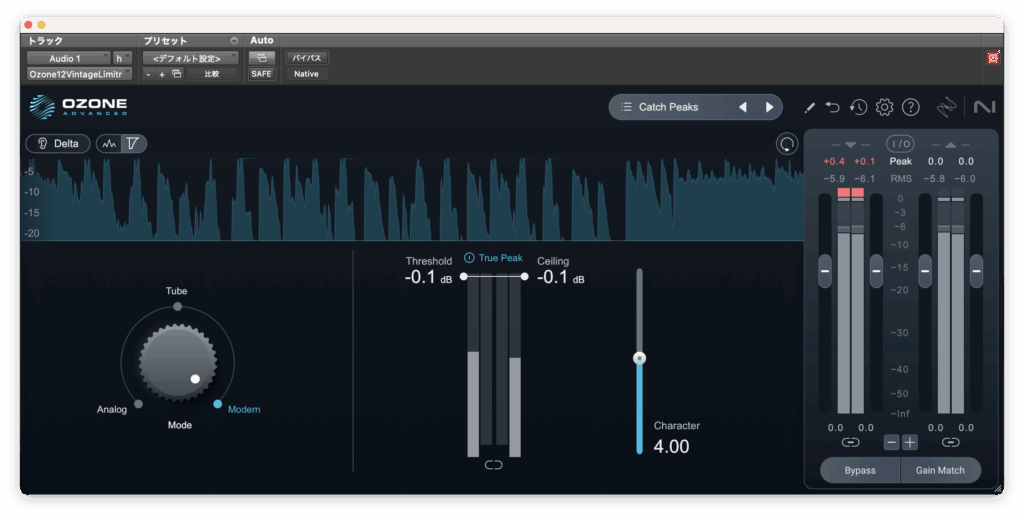Click the pencil edit preset icon
The width and height of the screenshot is (1024, 518).
pos(809,107)
